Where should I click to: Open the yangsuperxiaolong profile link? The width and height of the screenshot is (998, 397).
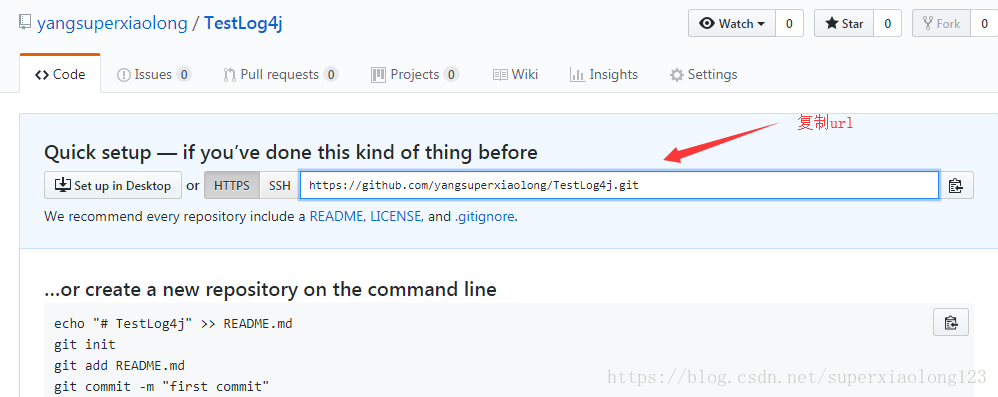(113, 24)
